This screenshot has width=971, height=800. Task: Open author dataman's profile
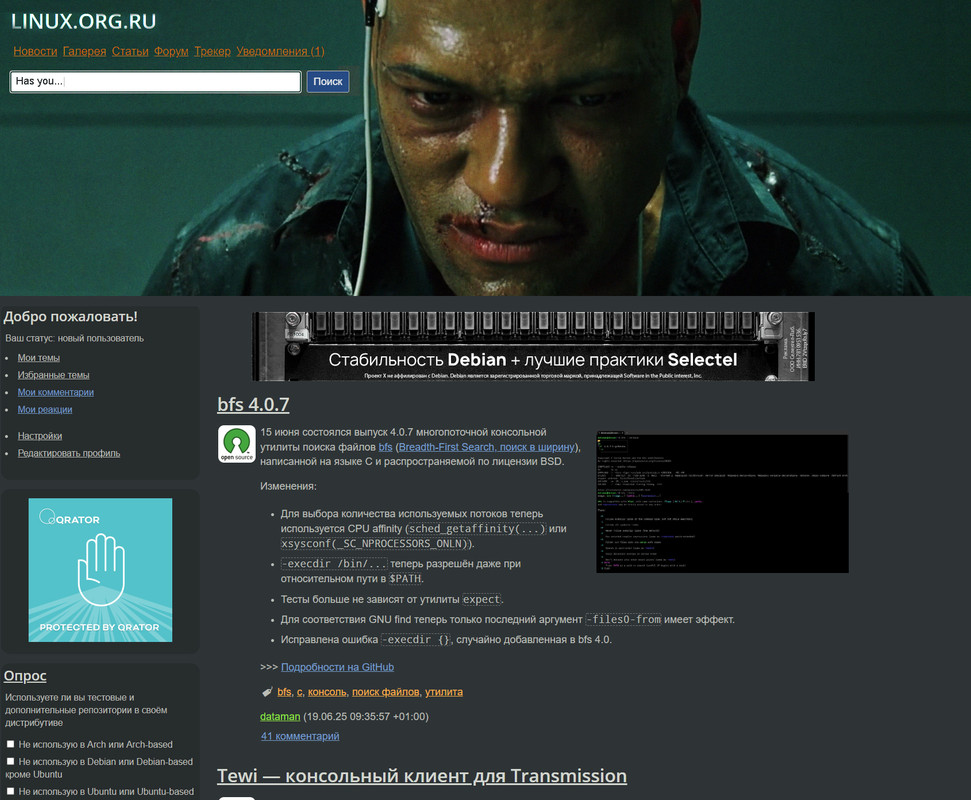(280, 716)
